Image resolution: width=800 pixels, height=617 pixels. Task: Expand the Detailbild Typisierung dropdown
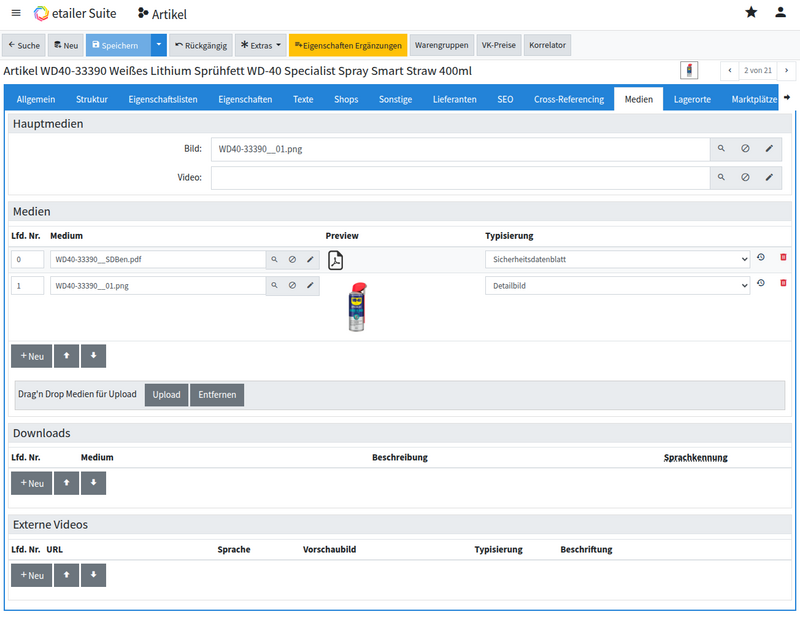617,285
